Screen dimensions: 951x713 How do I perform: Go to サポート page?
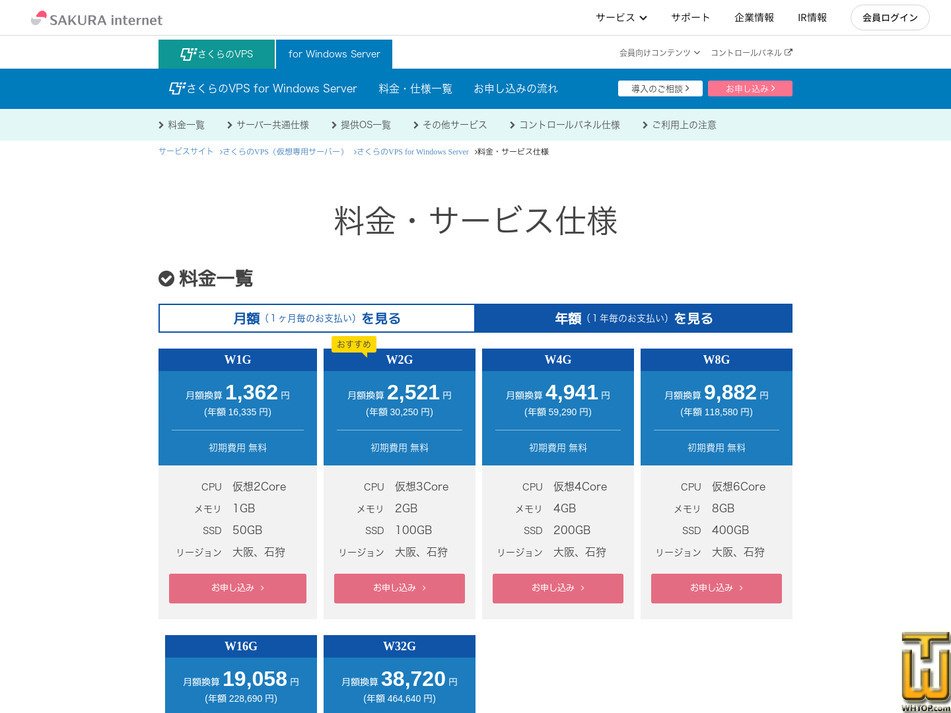[x=690, y=18]
